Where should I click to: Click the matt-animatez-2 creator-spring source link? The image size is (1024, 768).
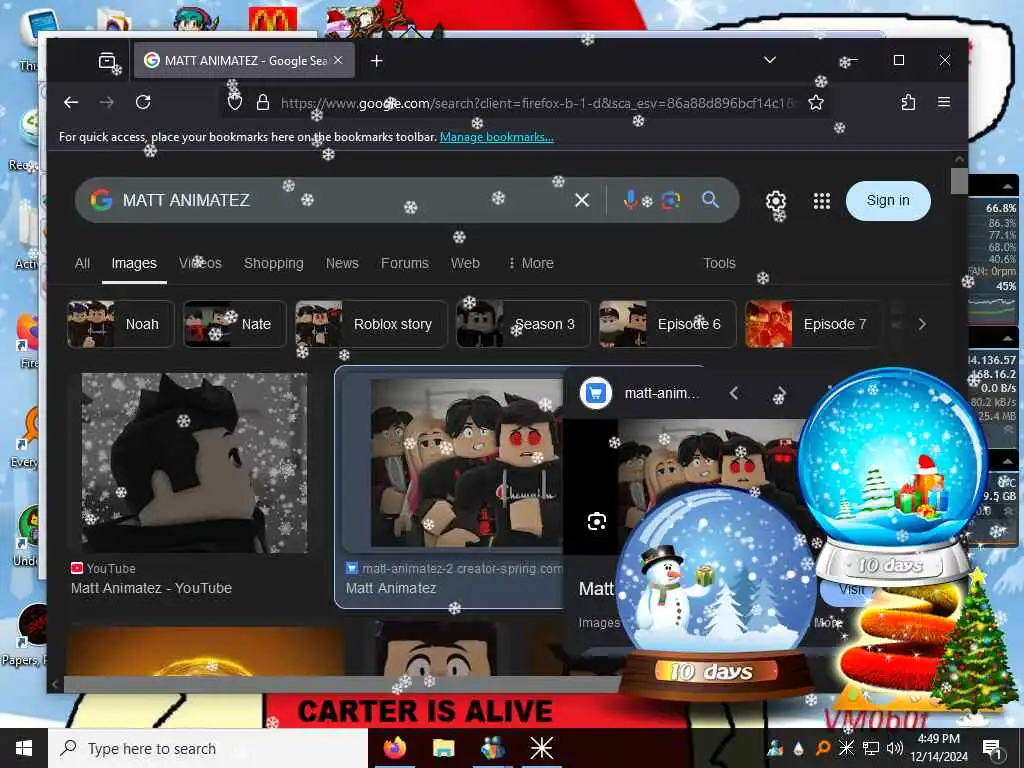(455, 569)
